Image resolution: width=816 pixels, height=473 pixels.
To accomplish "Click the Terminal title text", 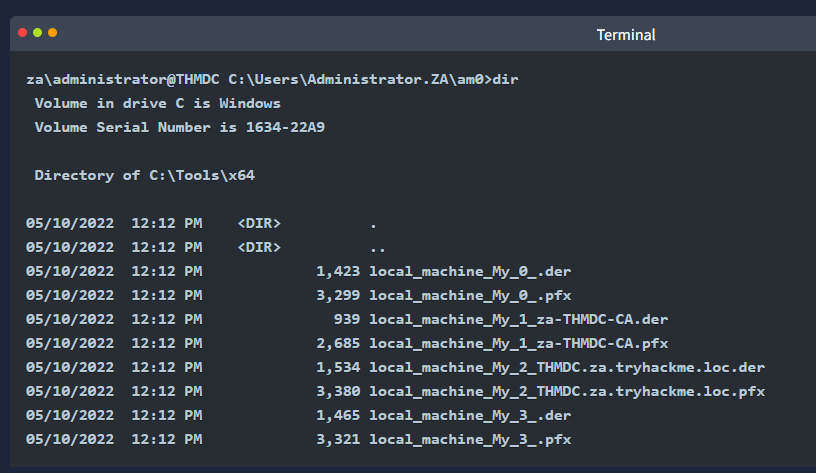I will [x=626, y=35].
